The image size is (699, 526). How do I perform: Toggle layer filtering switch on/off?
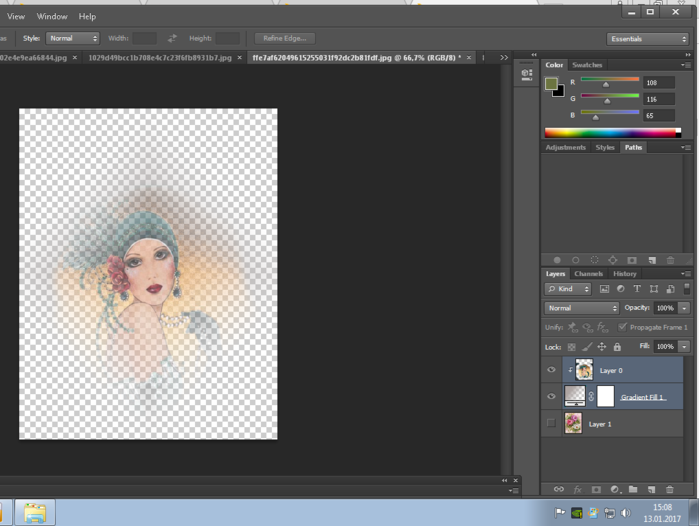(x=687, y=288)
